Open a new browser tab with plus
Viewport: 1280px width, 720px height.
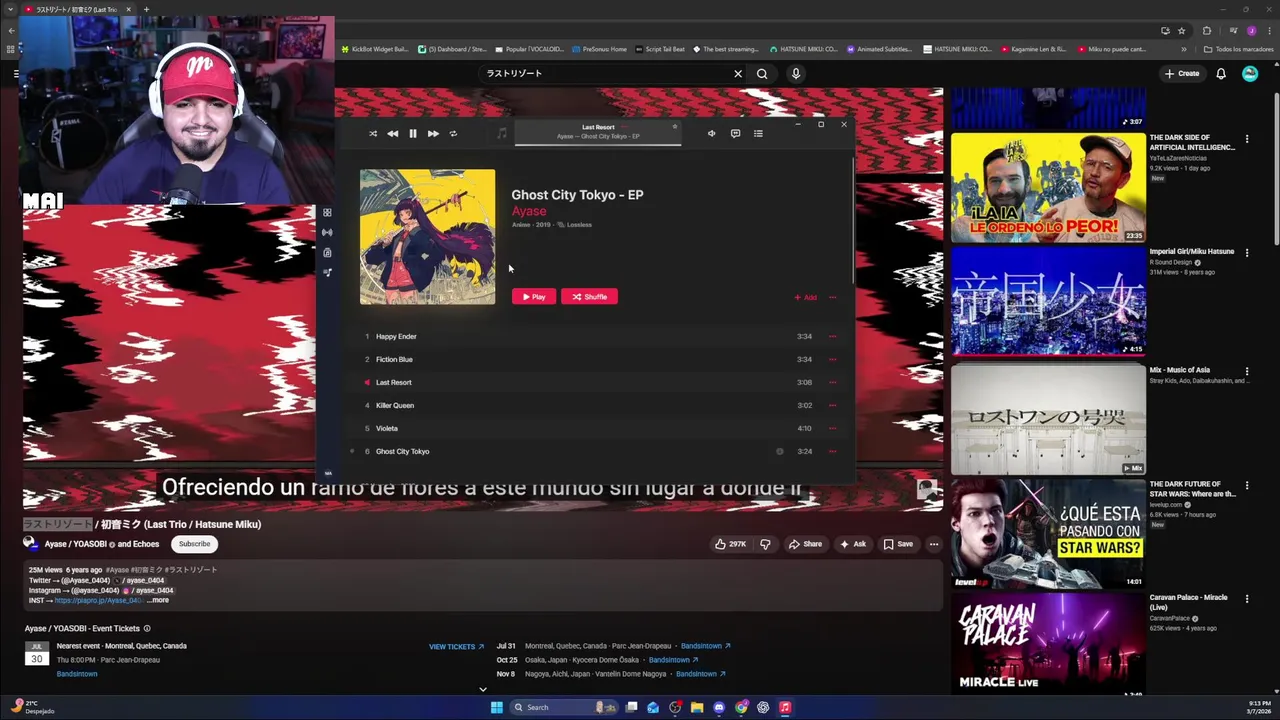tap(146, 10)
